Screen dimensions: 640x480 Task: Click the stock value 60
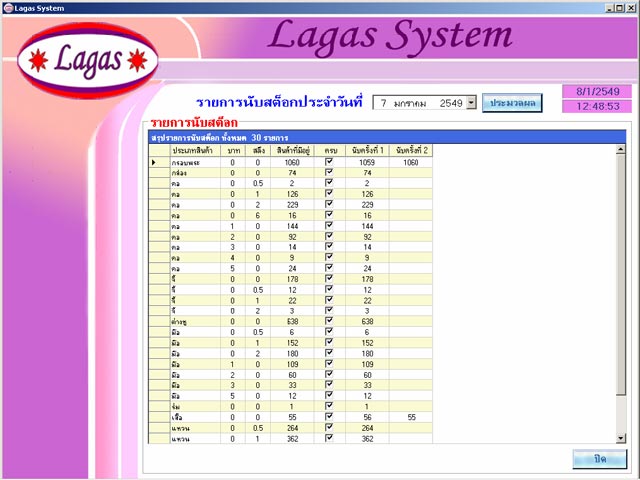tap(292, 375)
